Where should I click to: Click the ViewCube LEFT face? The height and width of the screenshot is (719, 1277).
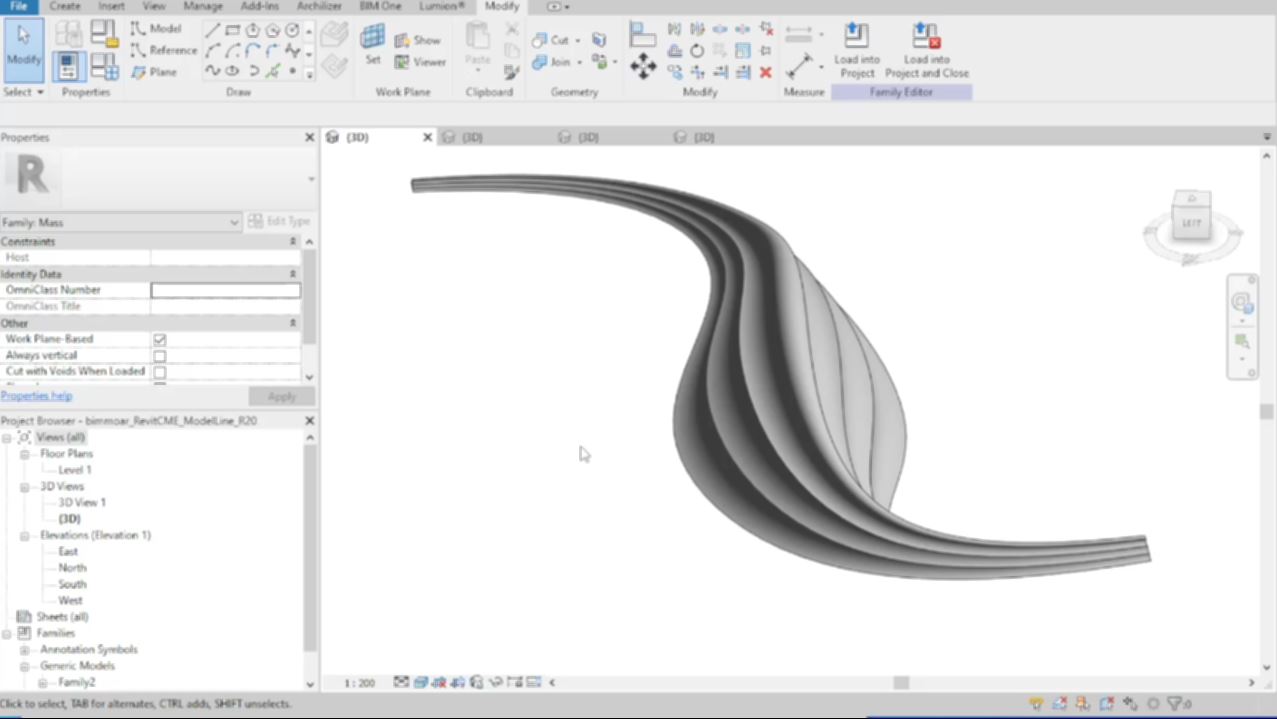pyautogui.click(x=1191, y=222)
